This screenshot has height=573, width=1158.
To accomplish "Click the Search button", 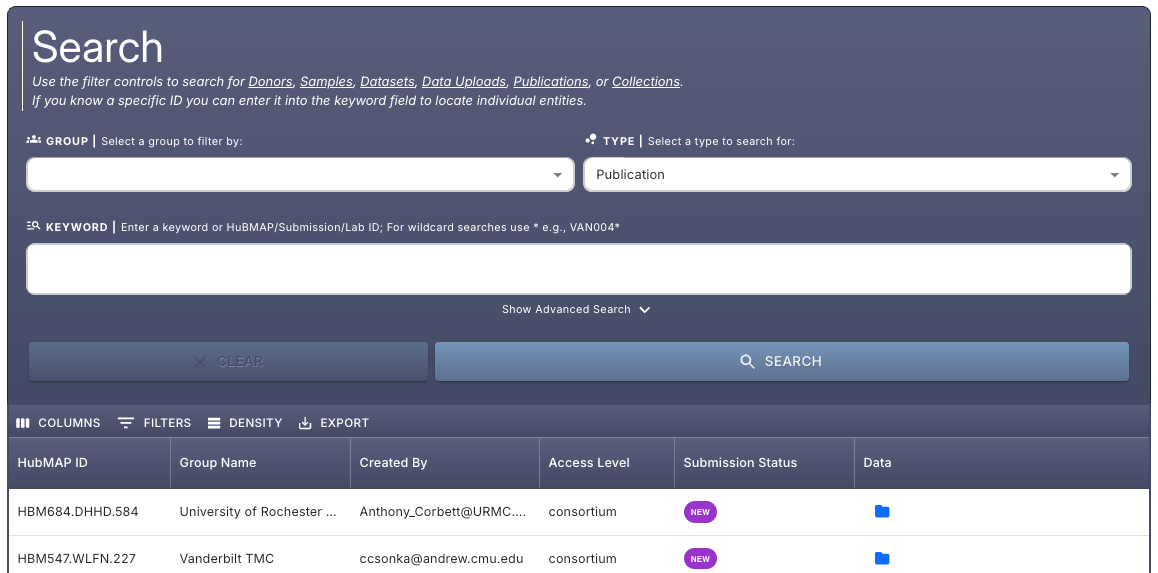I will [781, 362].
